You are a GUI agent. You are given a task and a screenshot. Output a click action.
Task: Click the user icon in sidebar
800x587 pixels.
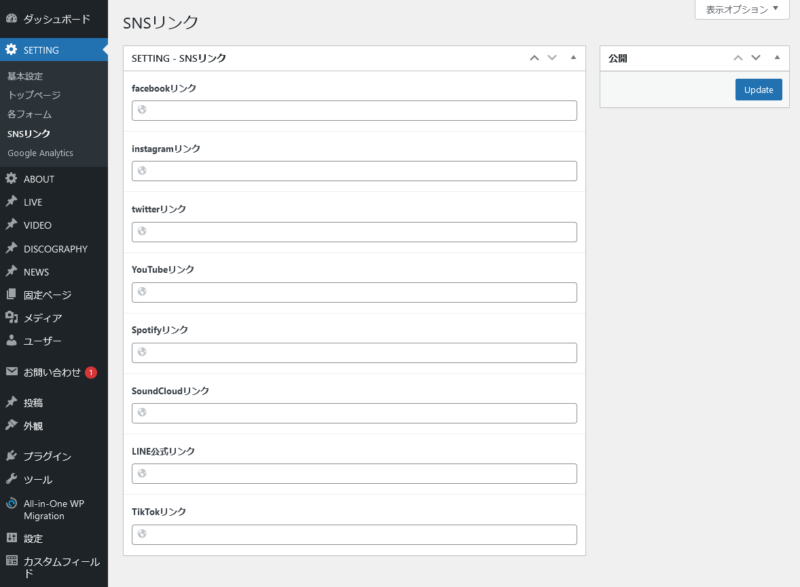click(x=12, y=341)
